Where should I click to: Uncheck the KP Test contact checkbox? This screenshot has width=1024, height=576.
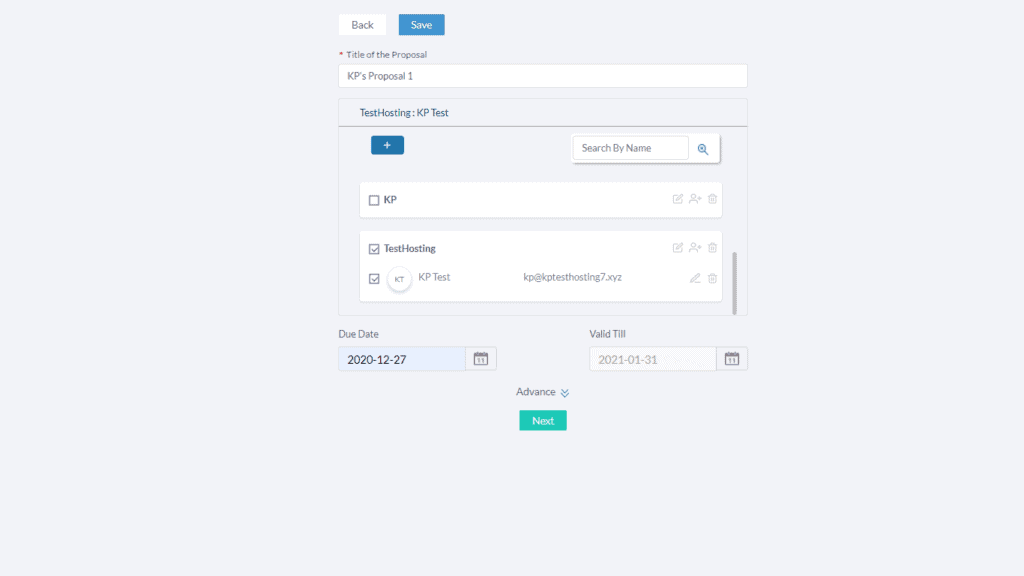click(x=375, y=278)
